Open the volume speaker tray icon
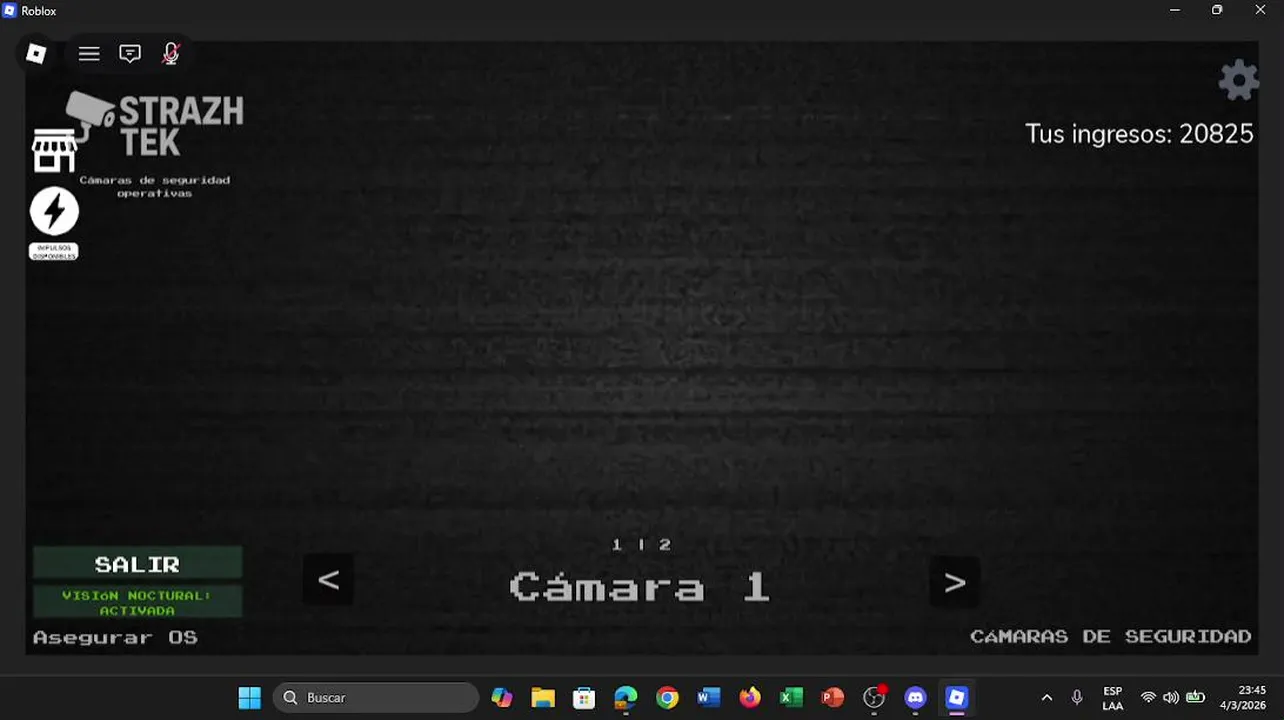Image resolution: width=1284 pixels, height=720 pixels. click(x=1171, y=697)
